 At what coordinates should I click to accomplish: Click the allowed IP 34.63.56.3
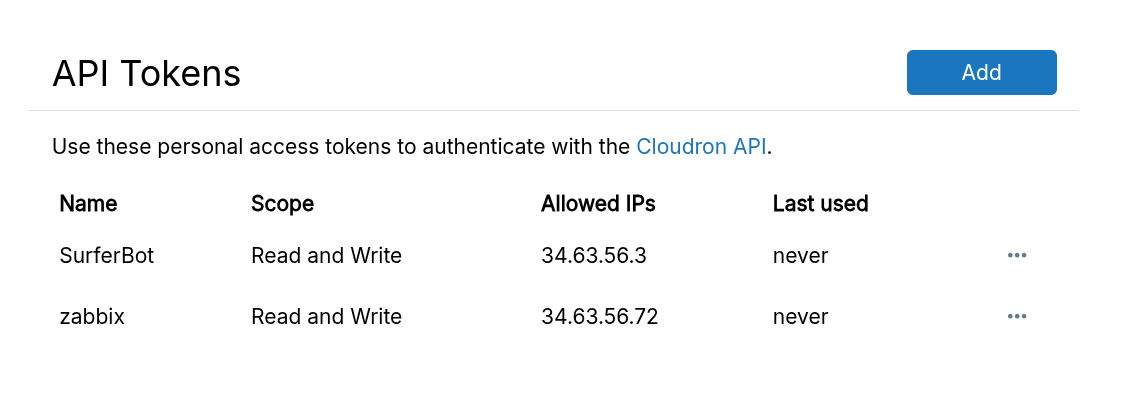click(x=594, y=255)
